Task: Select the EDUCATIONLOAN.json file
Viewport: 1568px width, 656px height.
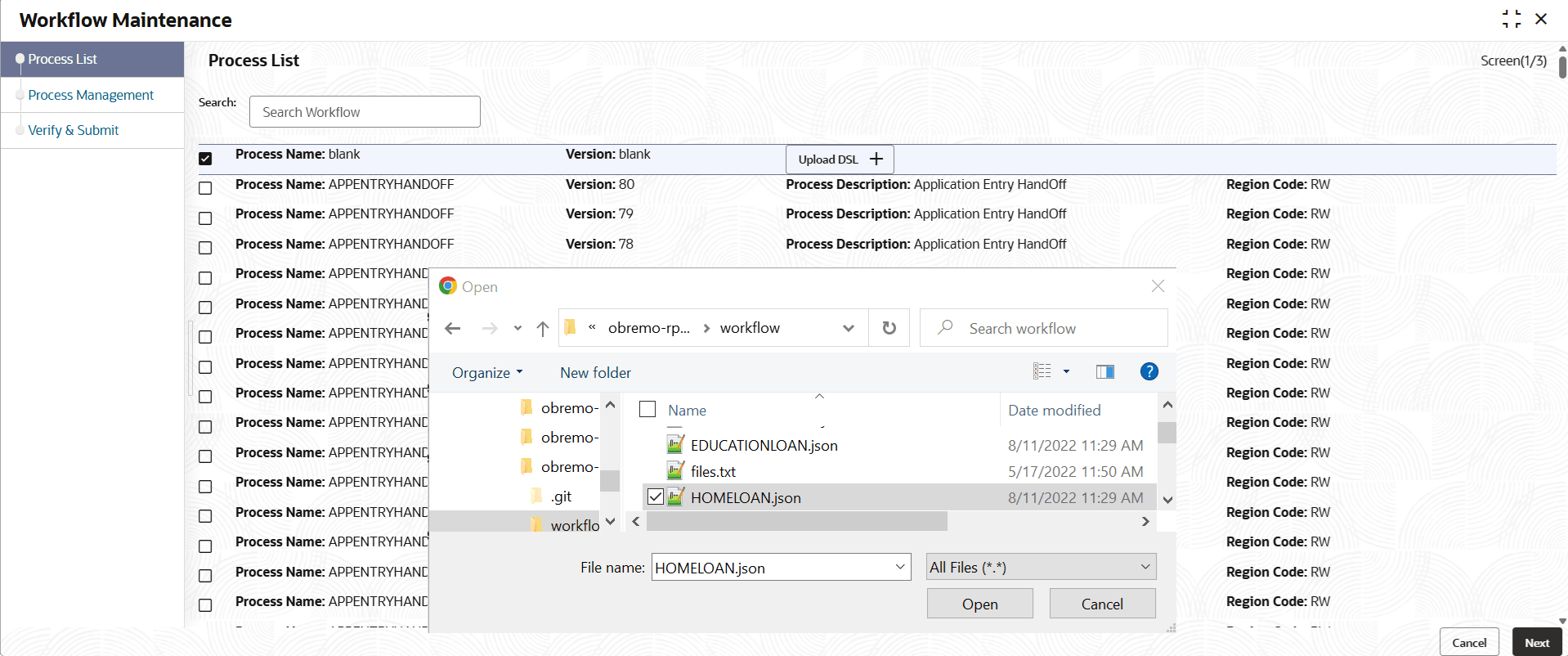Action: 764,446
